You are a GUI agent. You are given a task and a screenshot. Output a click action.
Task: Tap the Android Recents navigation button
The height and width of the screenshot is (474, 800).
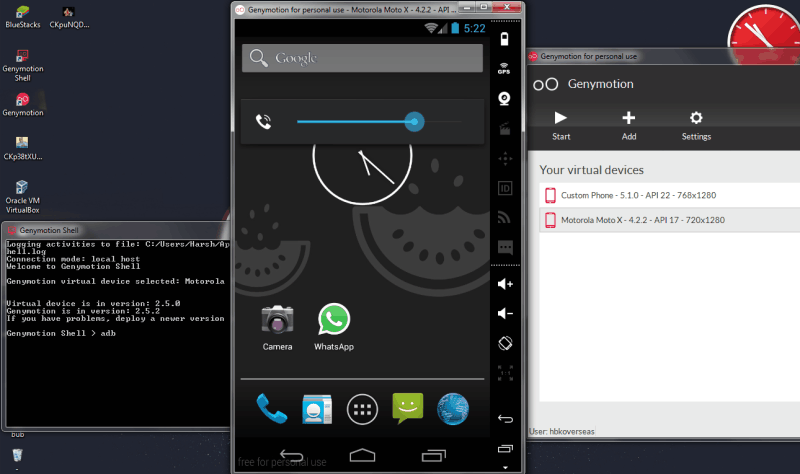click(434, 455)
